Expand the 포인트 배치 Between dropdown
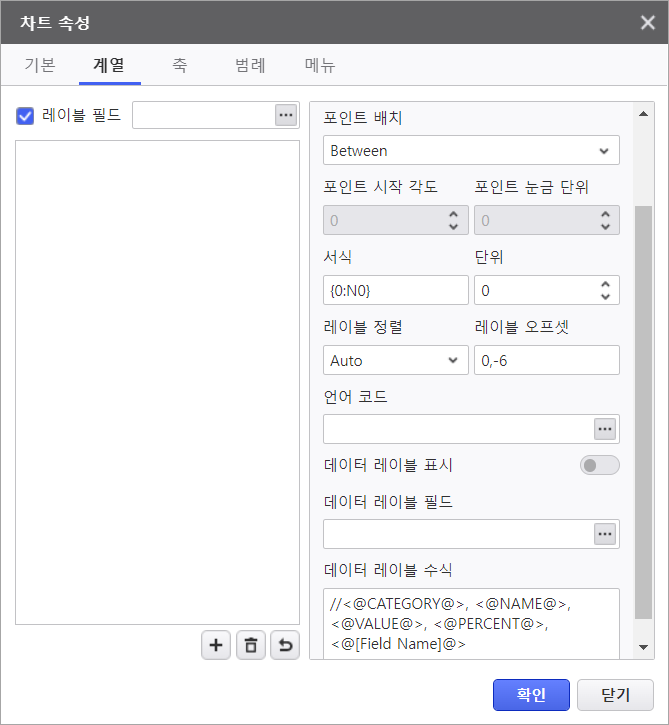The width and height of the screenshot is (669, 725). [471, 150]
